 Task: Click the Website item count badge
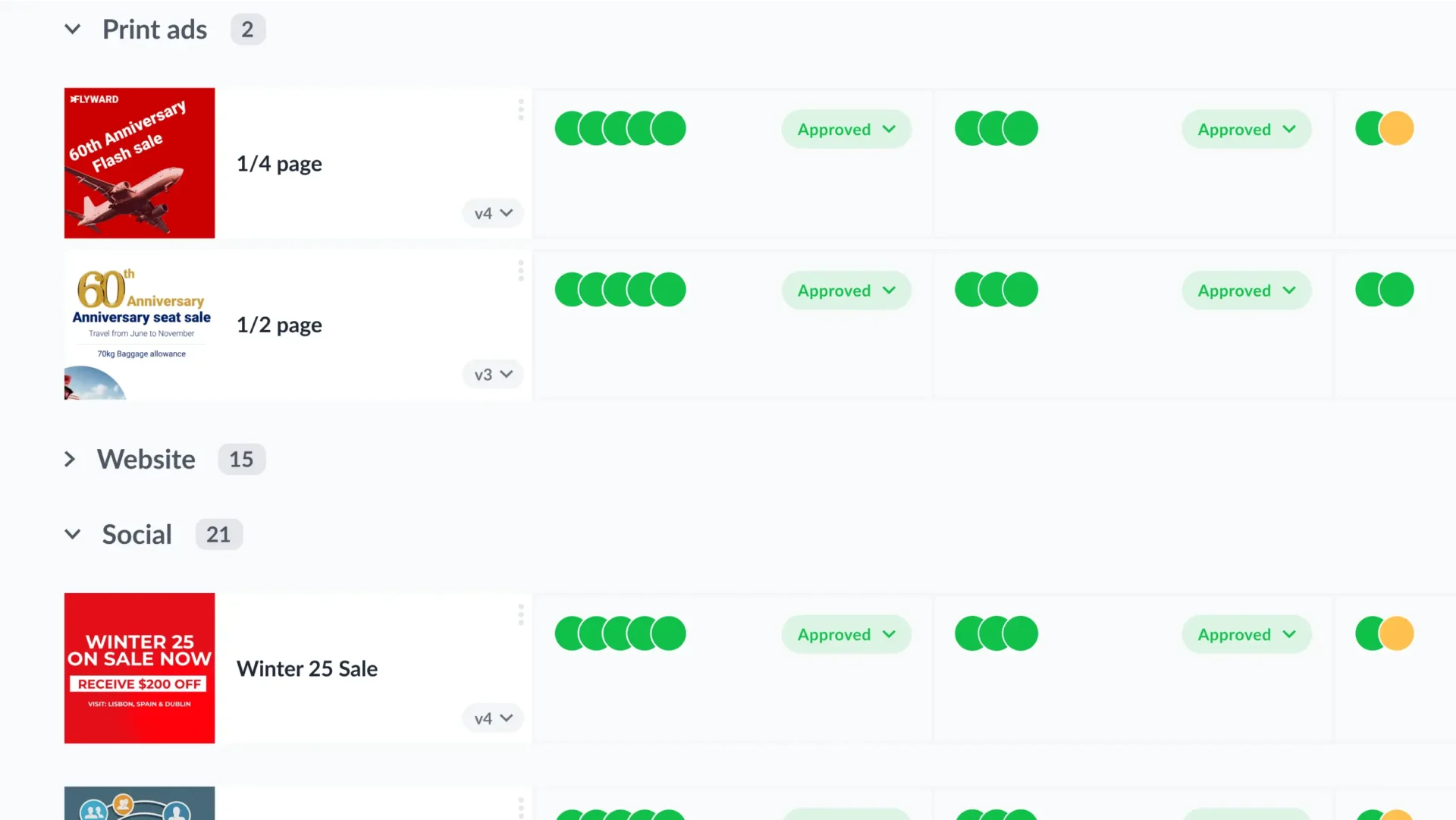point(241,459)
